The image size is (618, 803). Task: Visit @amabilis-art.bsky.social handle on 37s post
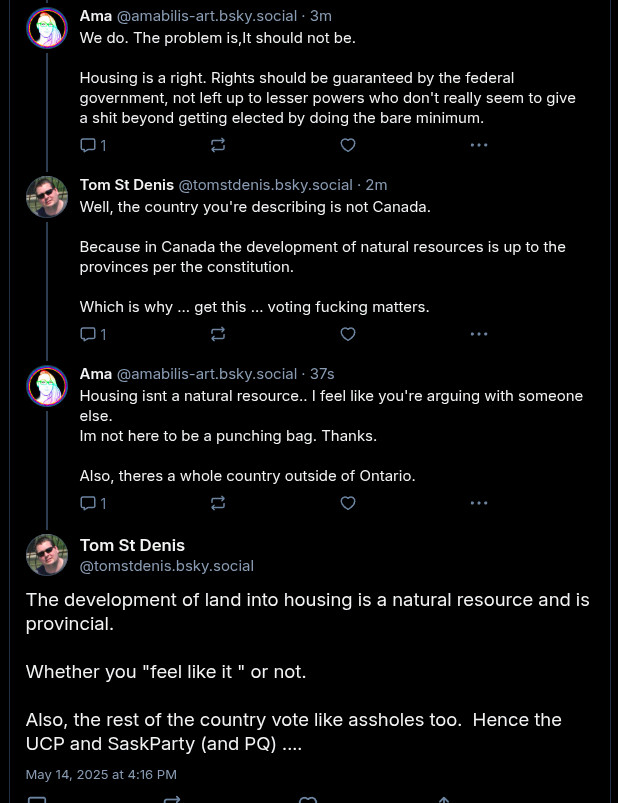tap(207, 374)
